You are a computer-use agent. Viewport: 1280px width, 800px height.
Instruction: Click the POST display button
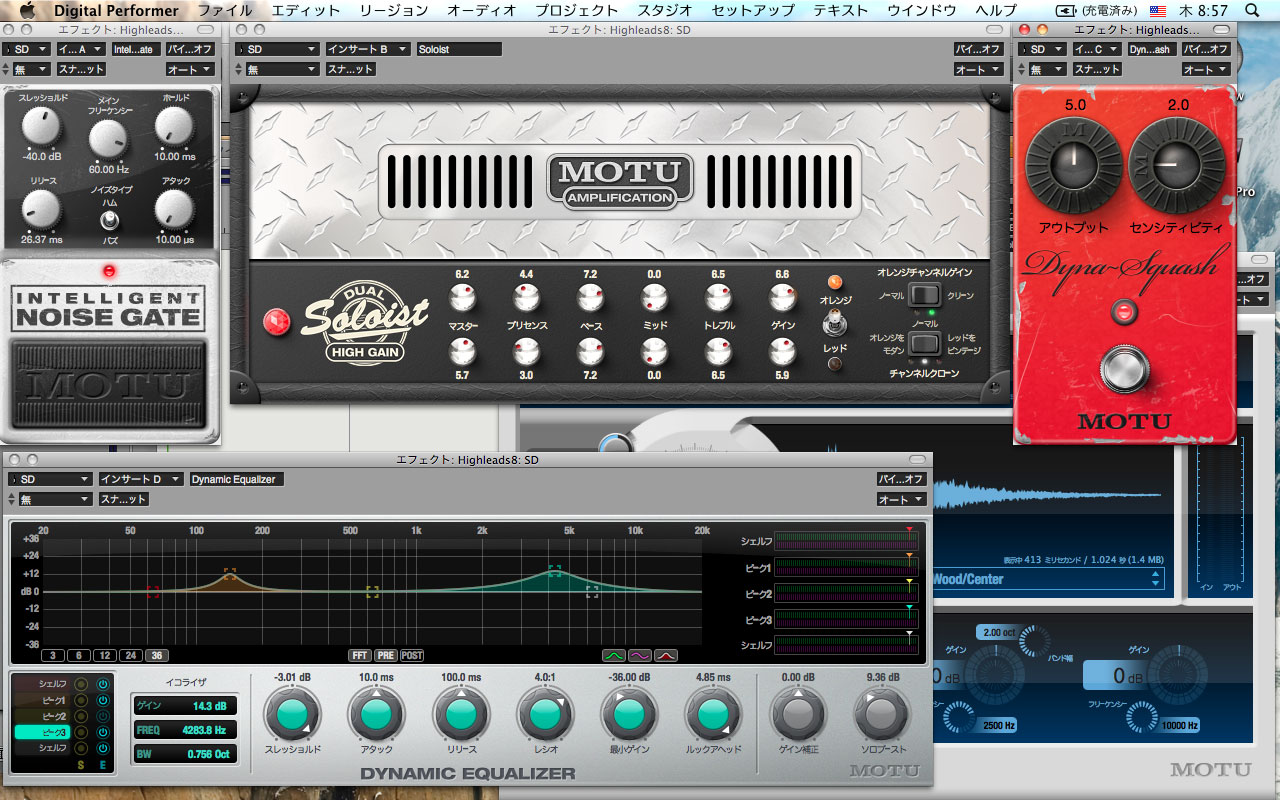(x=412, y=656)
